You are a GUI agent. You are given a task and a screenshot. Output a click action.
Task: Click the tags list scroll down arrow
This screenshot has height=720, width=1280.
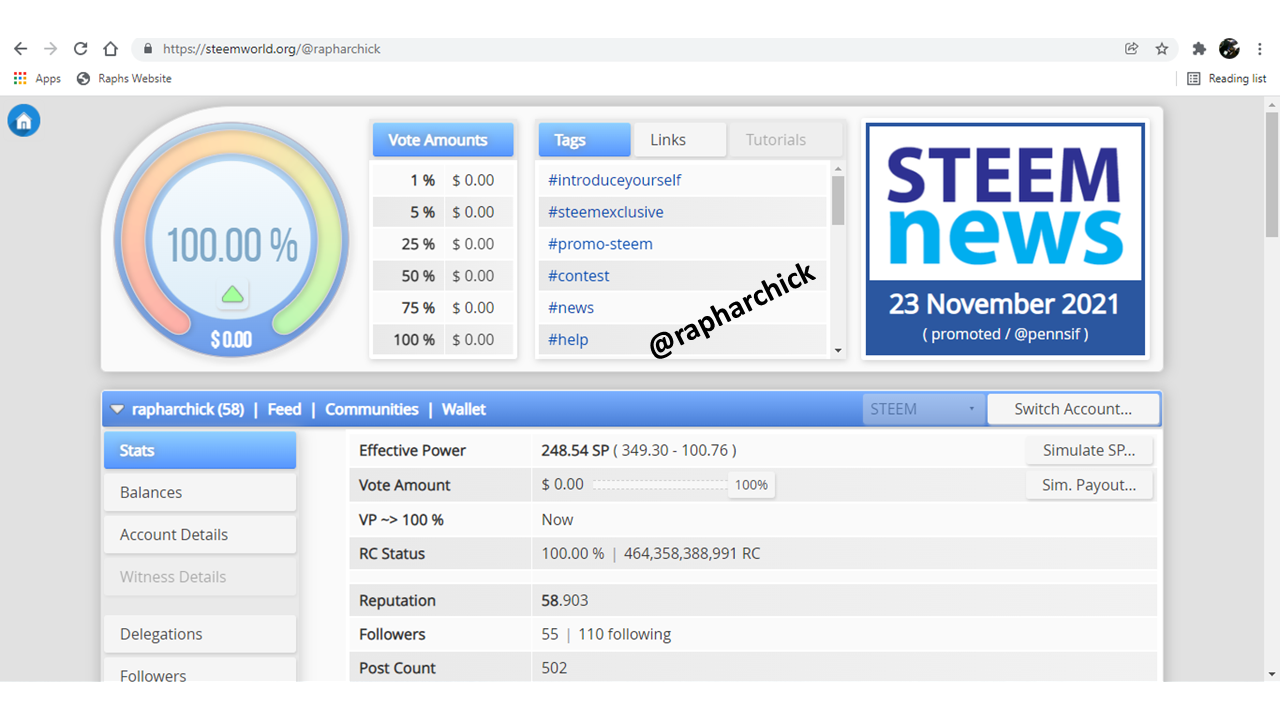coord(838,350)
